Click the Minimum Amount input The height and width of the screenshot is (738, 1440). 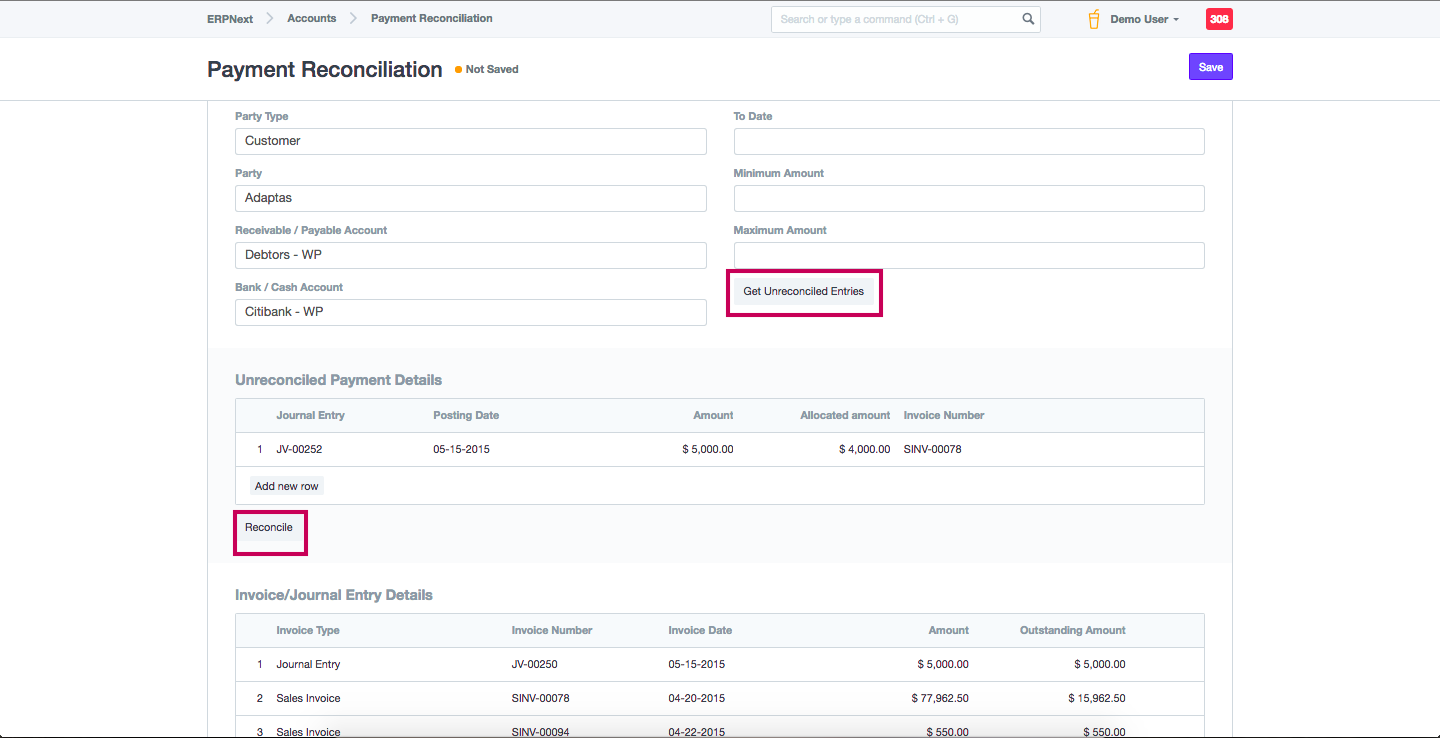click(x=968, y=198)
